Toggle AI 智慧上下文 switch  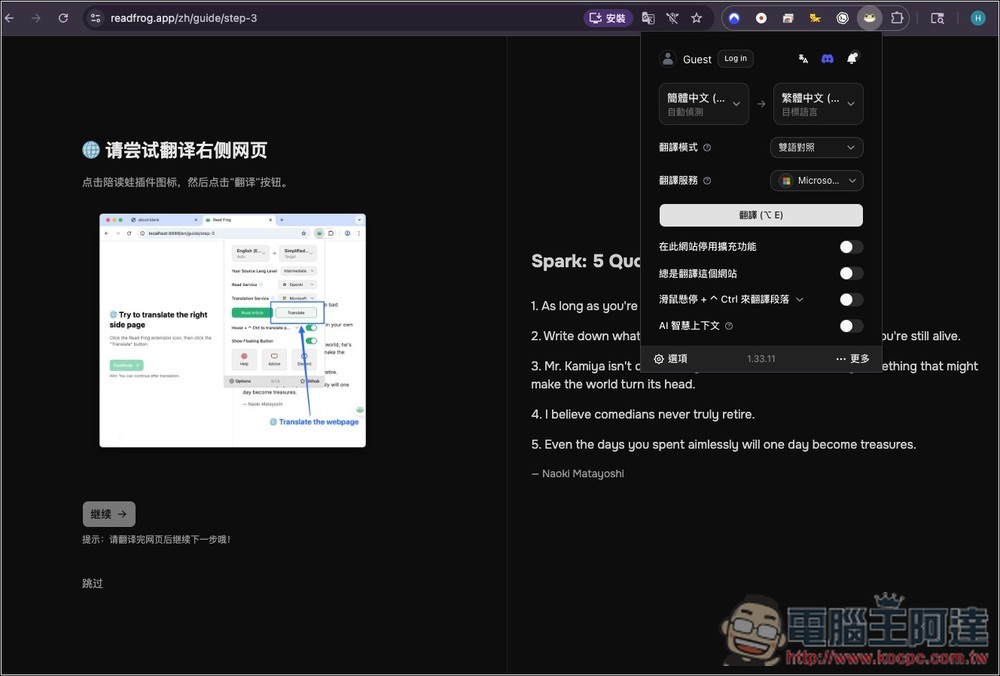(851, 326)
